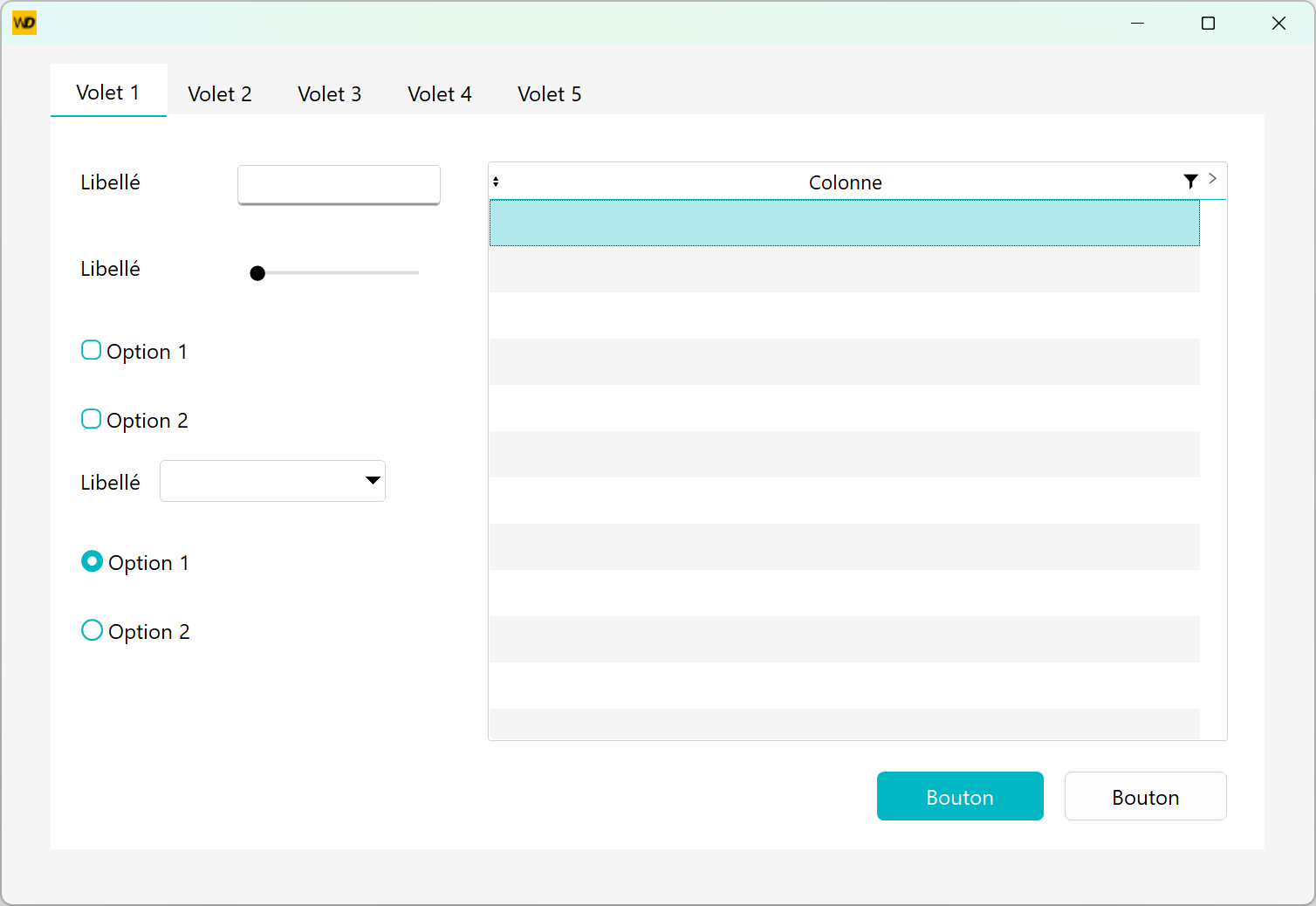The width and height of the screenshot is (1316, 906).
Task: Click the sort arrows icon in table header
Action: point(496,182)
